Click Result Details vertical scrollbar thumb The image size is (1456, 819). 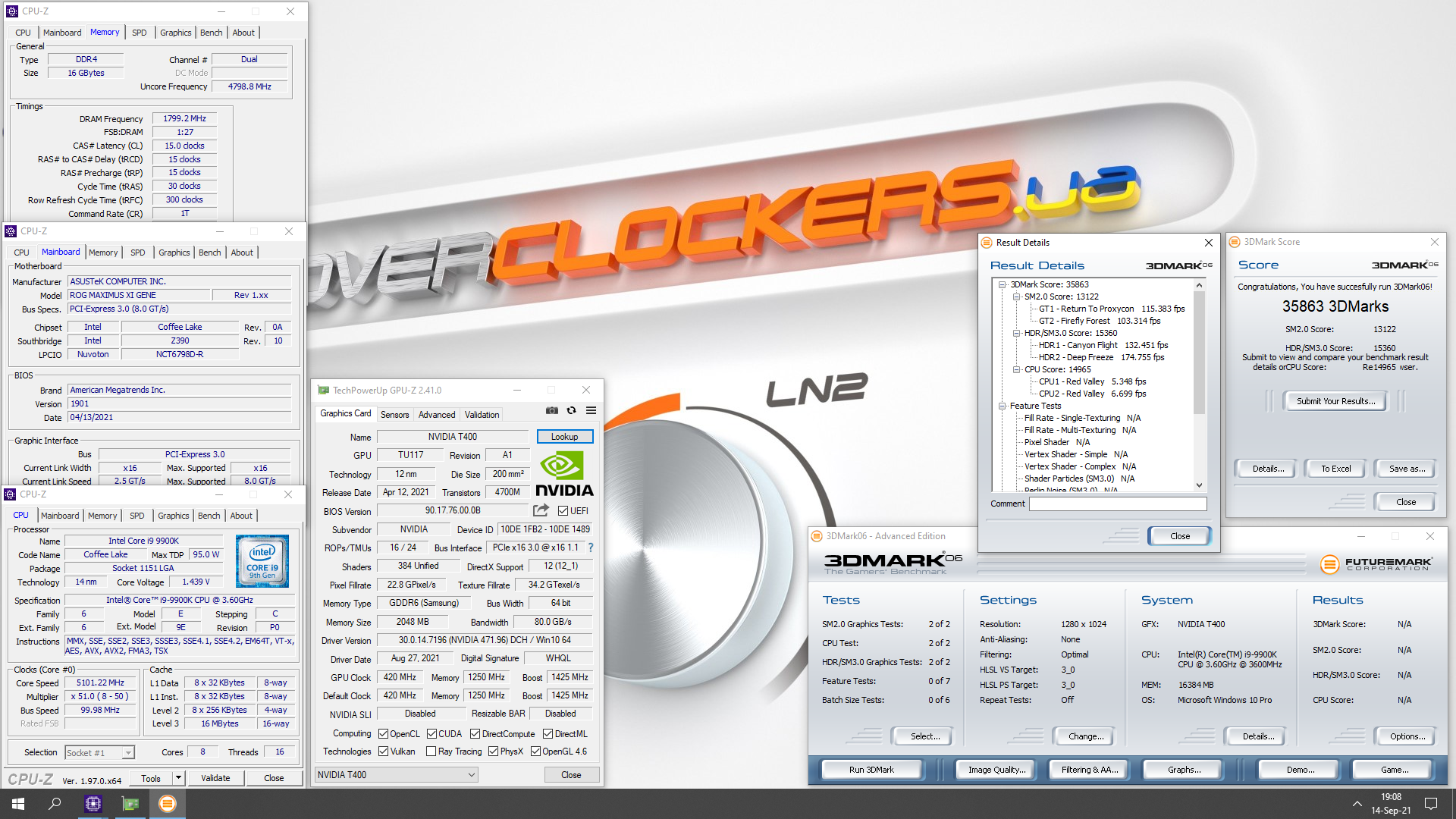[1199, 353]
